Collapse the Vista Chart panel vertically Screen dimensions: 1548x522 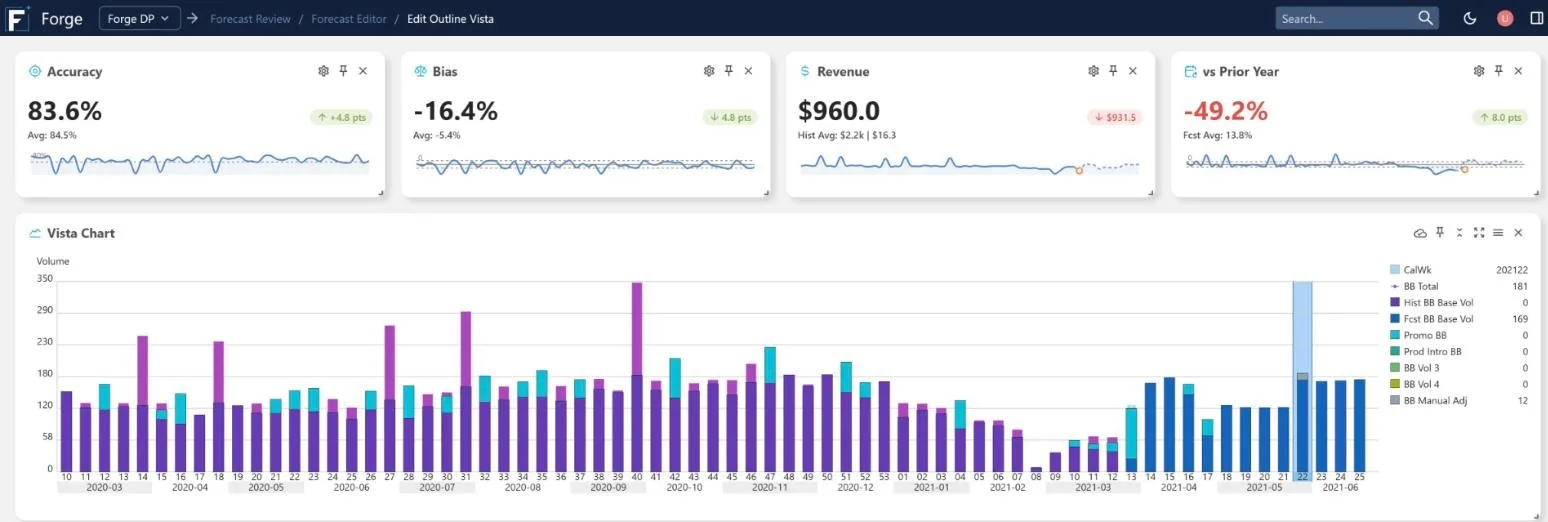coord(1459,233)
